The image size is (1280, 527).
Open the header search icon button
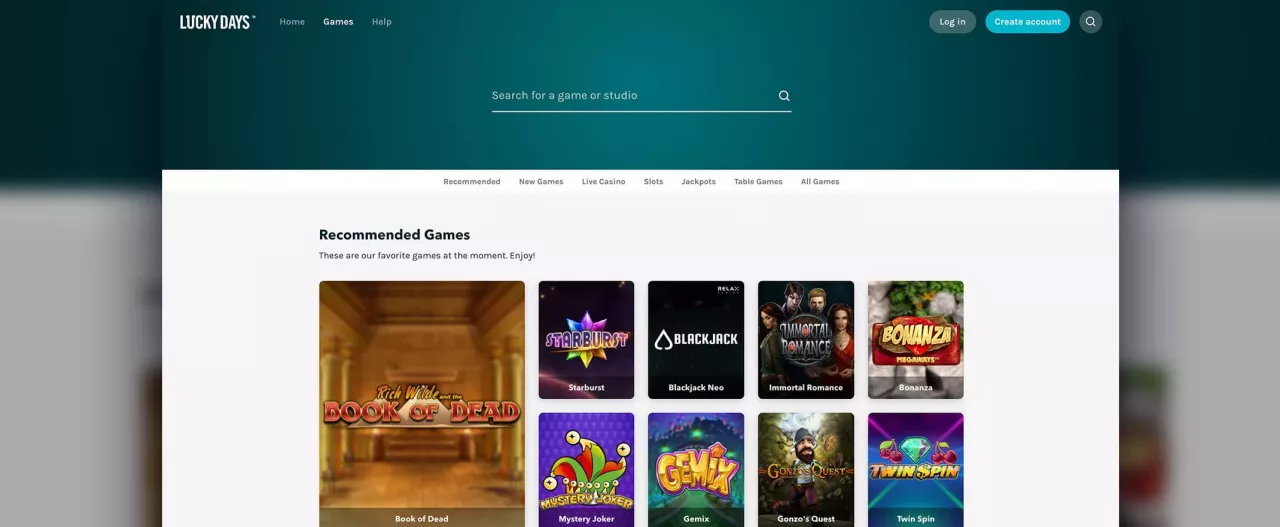point(1091,22)
